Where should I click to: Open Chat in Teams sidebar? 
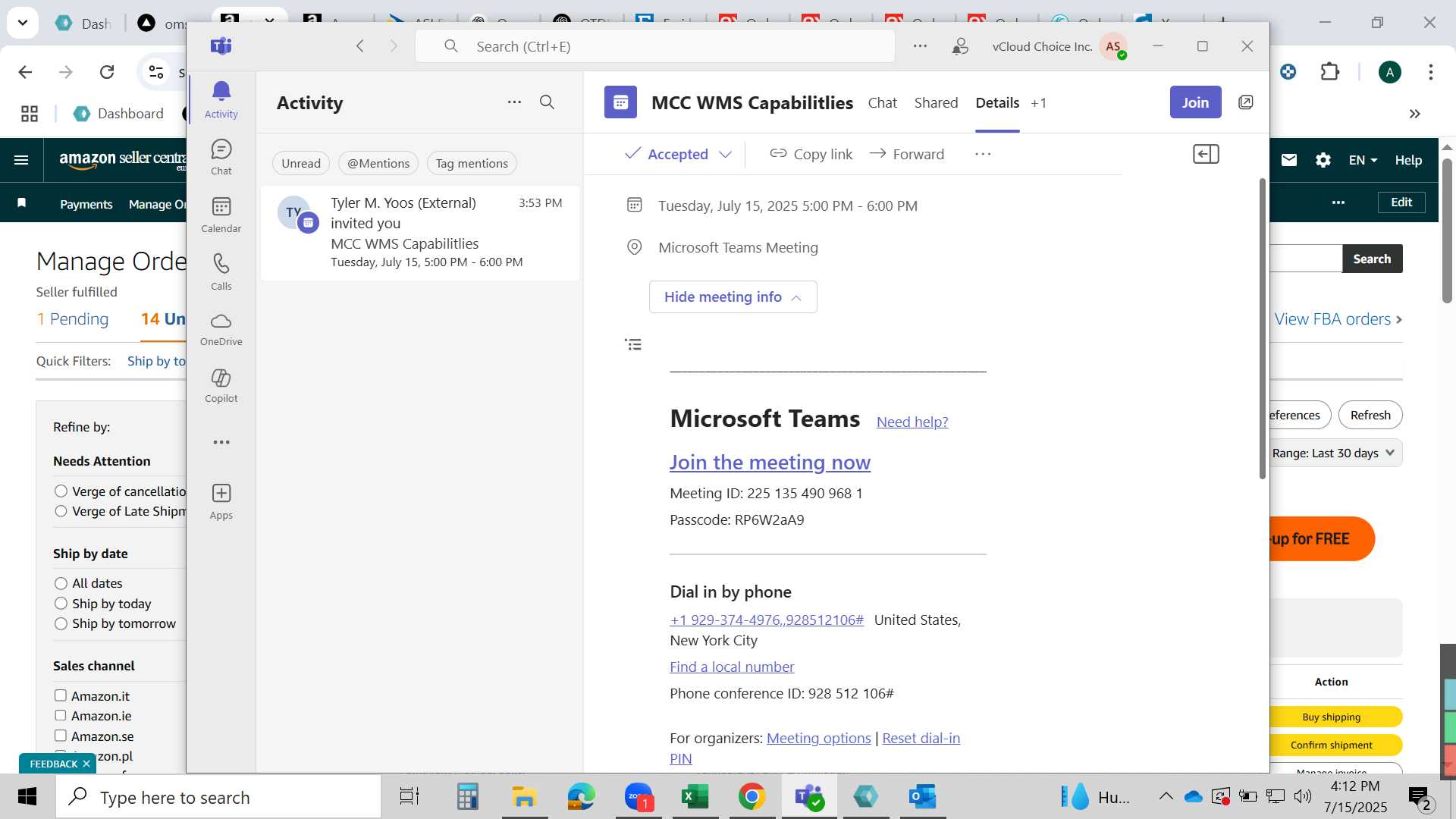point(221,157)
